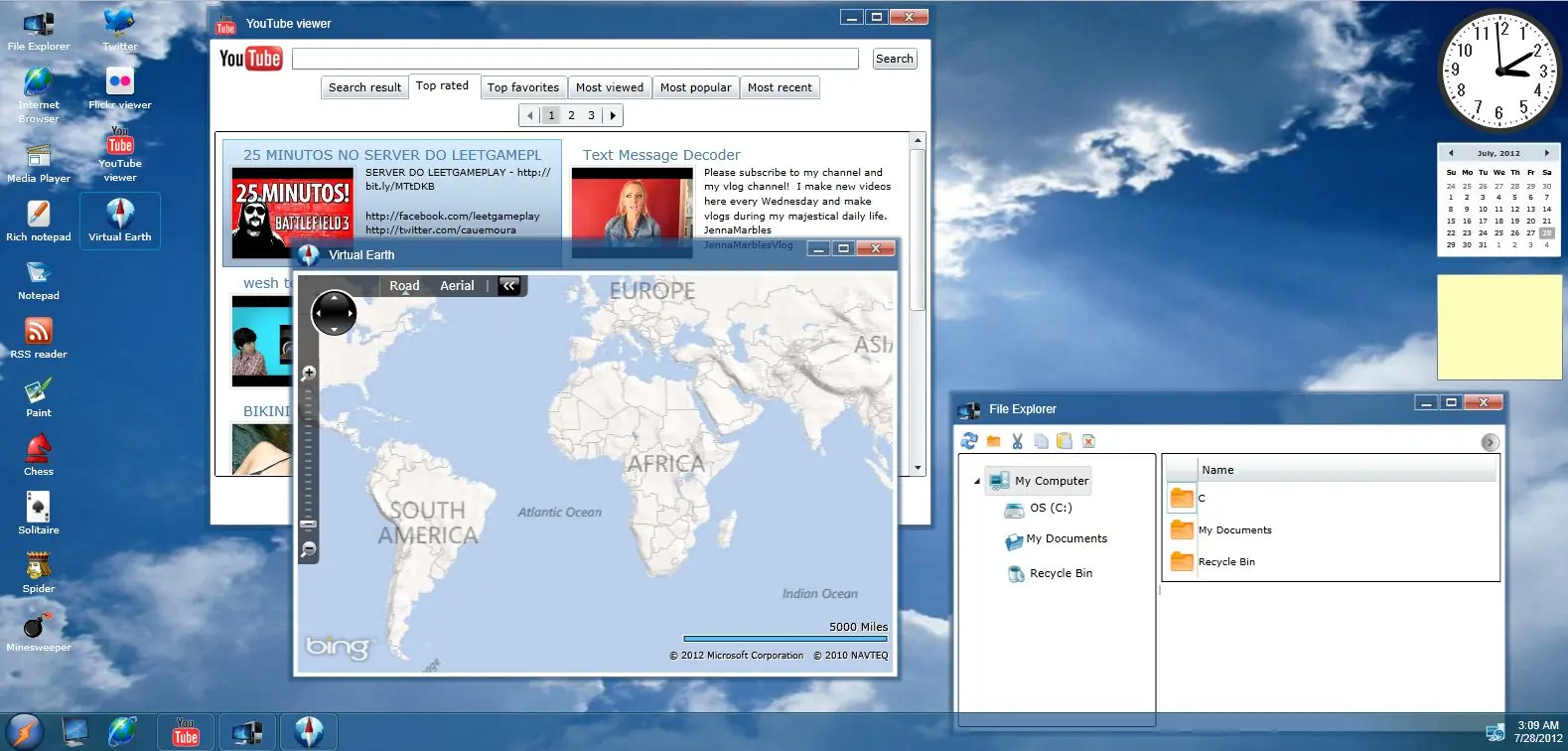Click the previous page arrow in YouTube pager

pos(530,115)
